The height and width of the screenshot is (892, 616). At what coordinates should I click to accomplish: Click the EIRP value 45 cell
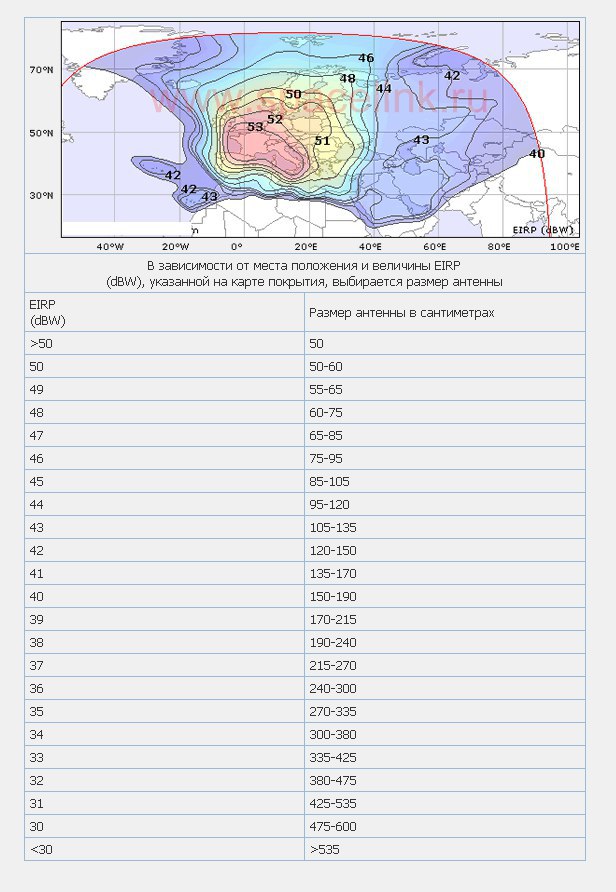164,481
